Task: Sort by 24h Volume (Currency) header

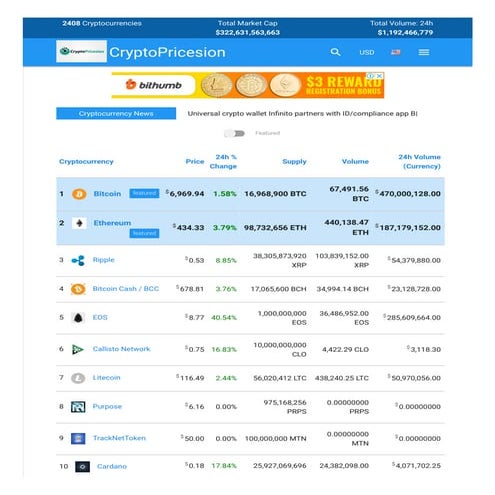Action: [419, 161]
